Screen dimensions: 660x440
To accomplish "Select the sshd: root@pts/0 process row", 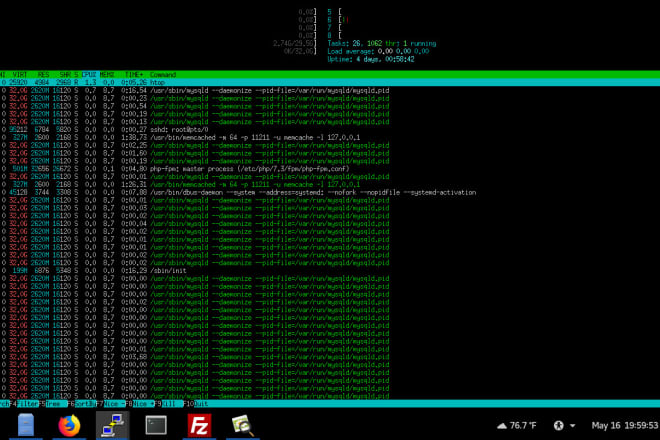I will (x=330, y=130).
